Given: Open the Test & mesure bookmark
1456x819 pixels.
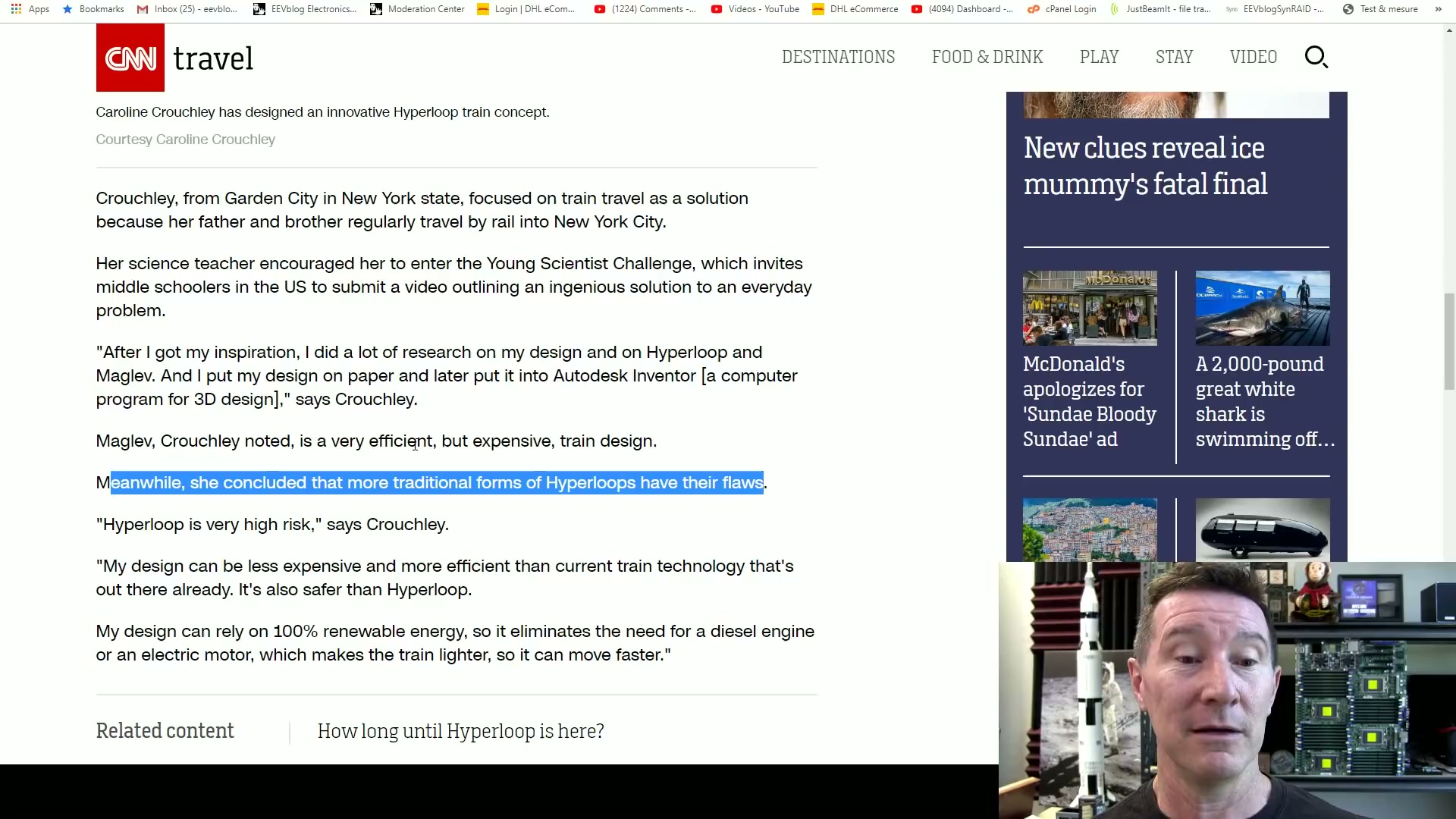Looking at the screenshot, I should (x=1380, y=9).
